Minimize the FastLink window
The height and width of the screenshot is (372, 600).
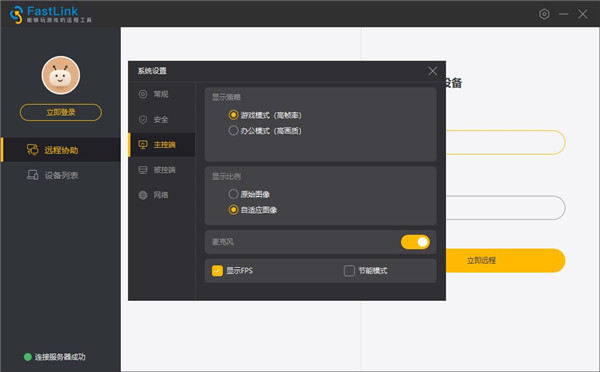(563, 14)
